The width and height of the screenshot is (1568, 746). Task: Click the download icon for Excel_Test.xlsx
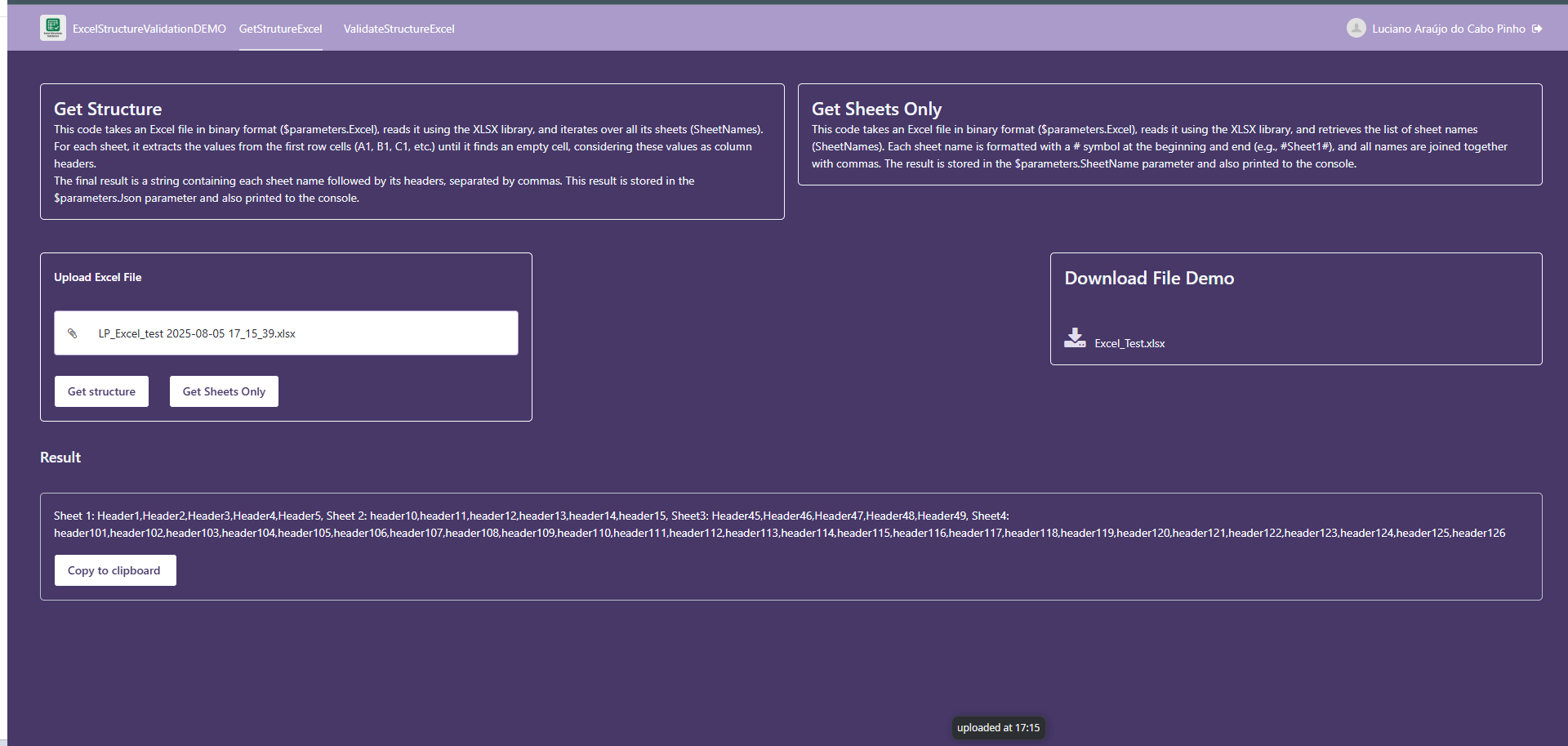(x=1075, y=338)
